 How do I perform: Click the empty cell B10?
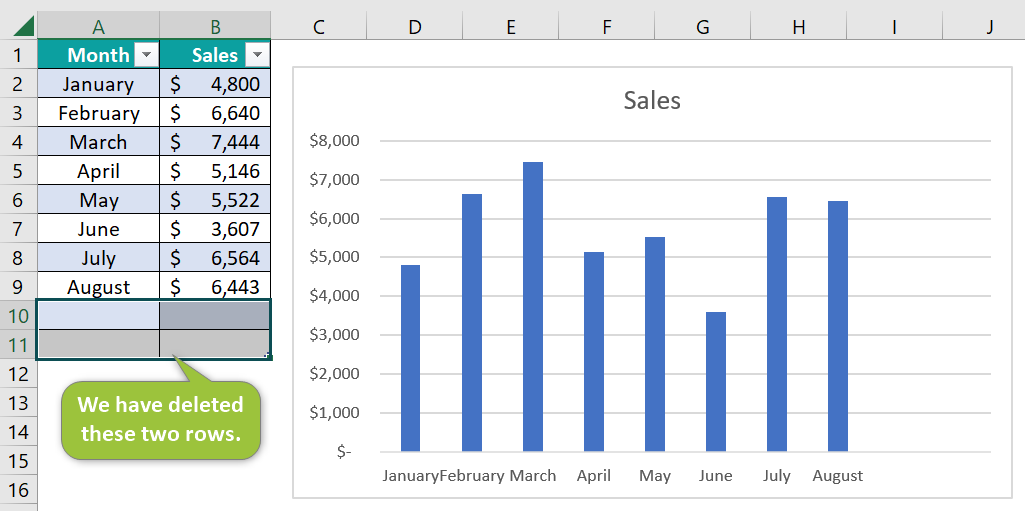215,316
